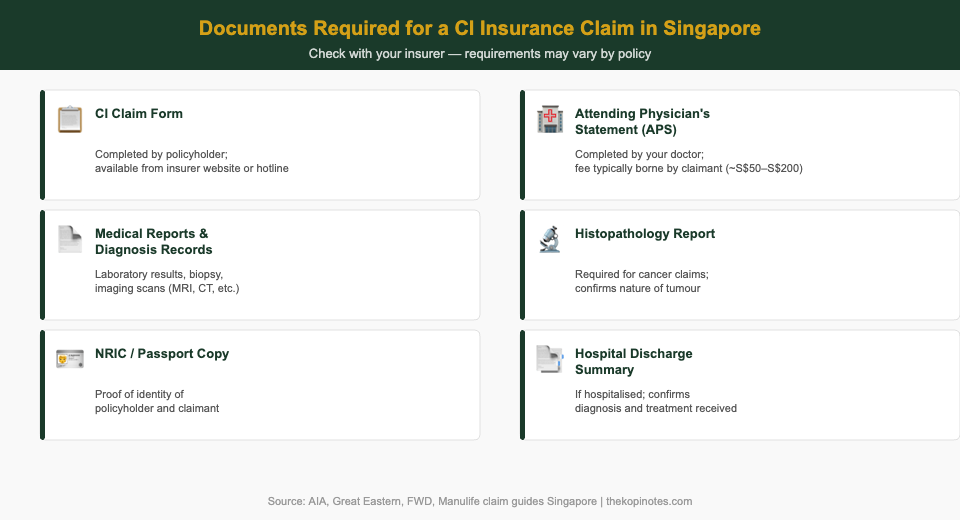This screenshot has height=520, width=960.
Task: Click text 'Proof of identity of'
Action: tap(139, 394)
